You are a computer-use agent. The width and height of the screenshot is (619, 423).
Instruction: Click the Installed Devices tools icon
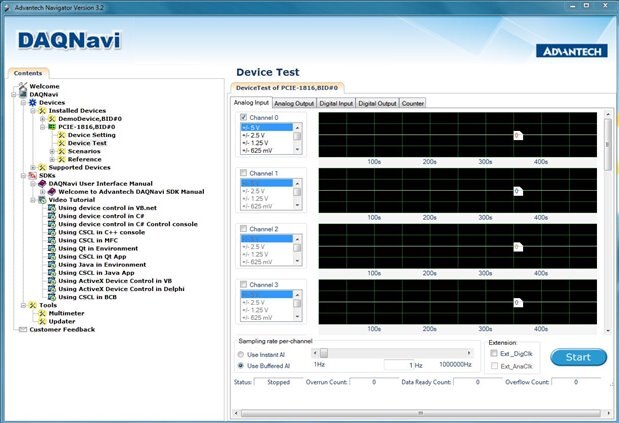click(42, 111)
